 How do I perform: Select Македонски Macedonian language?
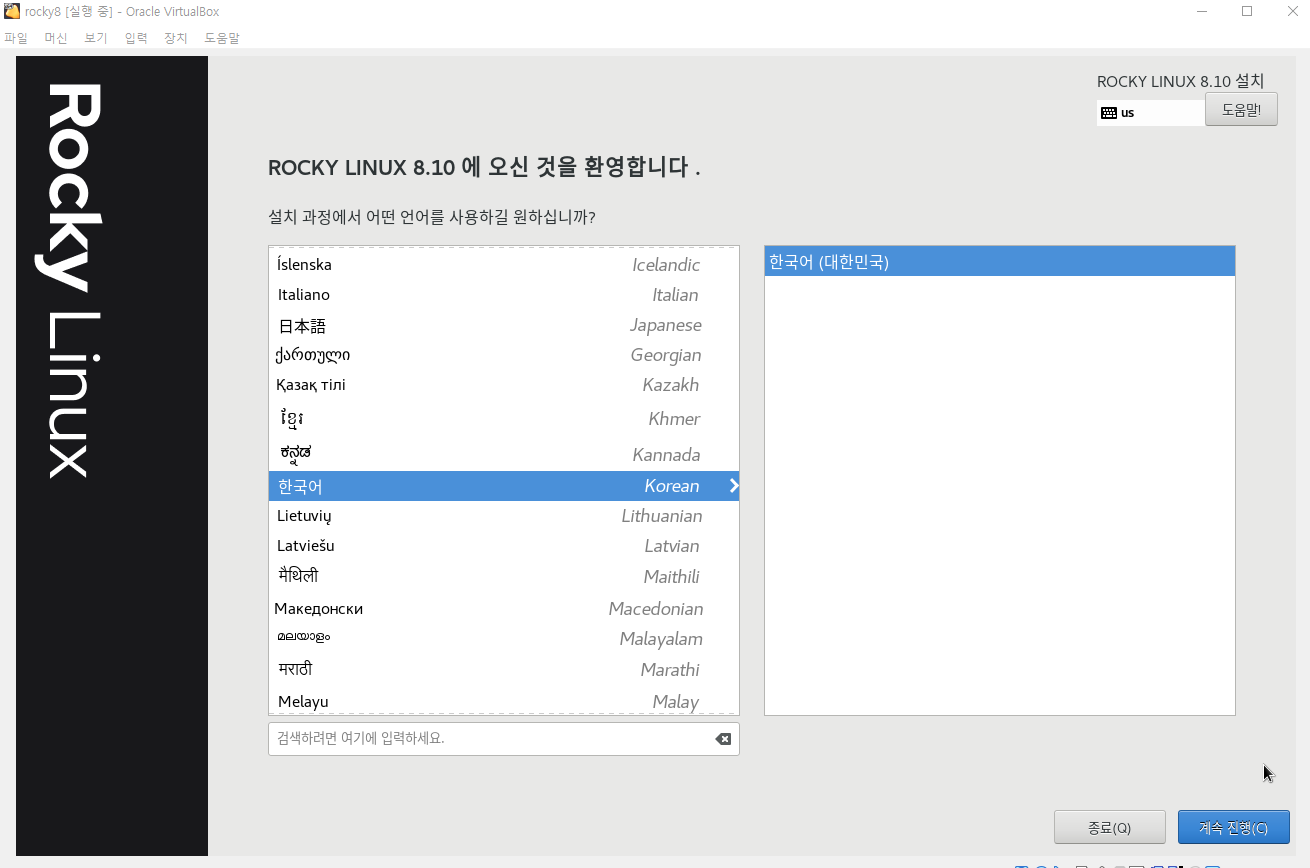(x=504, y=608)
